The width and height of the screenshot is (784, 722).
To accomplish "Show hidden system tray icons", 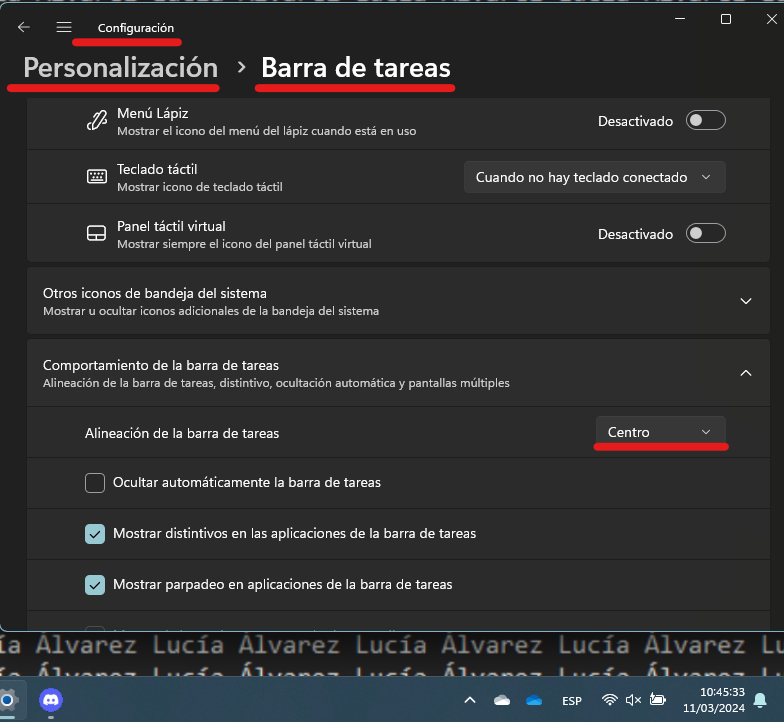I will click(x=470, y=700).
